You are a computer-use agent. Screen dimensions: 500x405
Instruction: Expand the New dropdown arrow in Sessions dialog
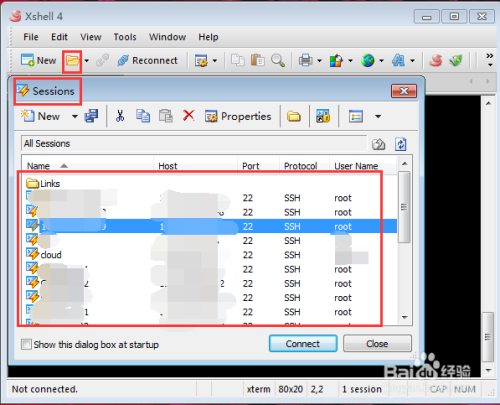point(75,116)
